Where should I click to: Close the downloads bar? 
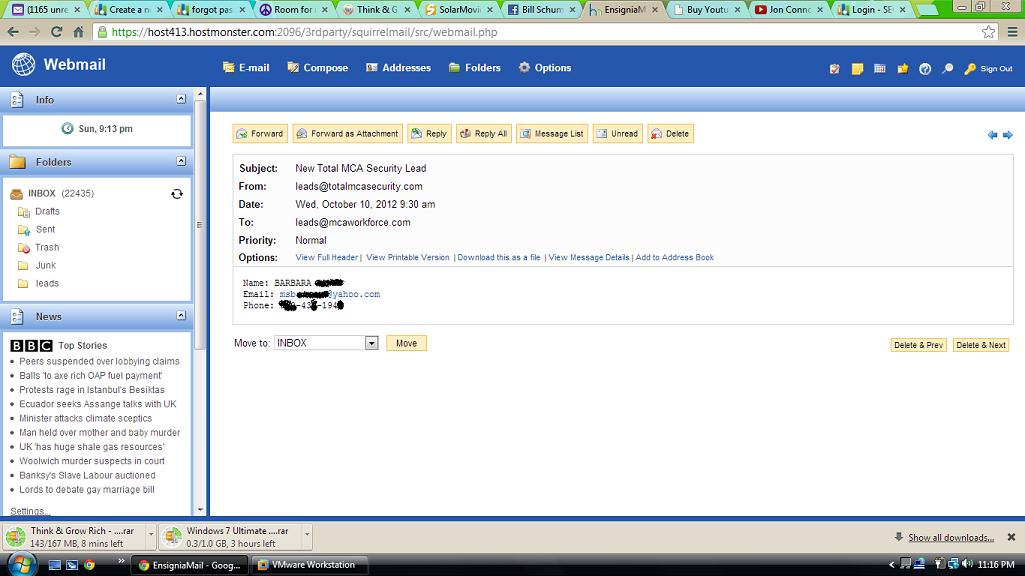coord(1011,537)
